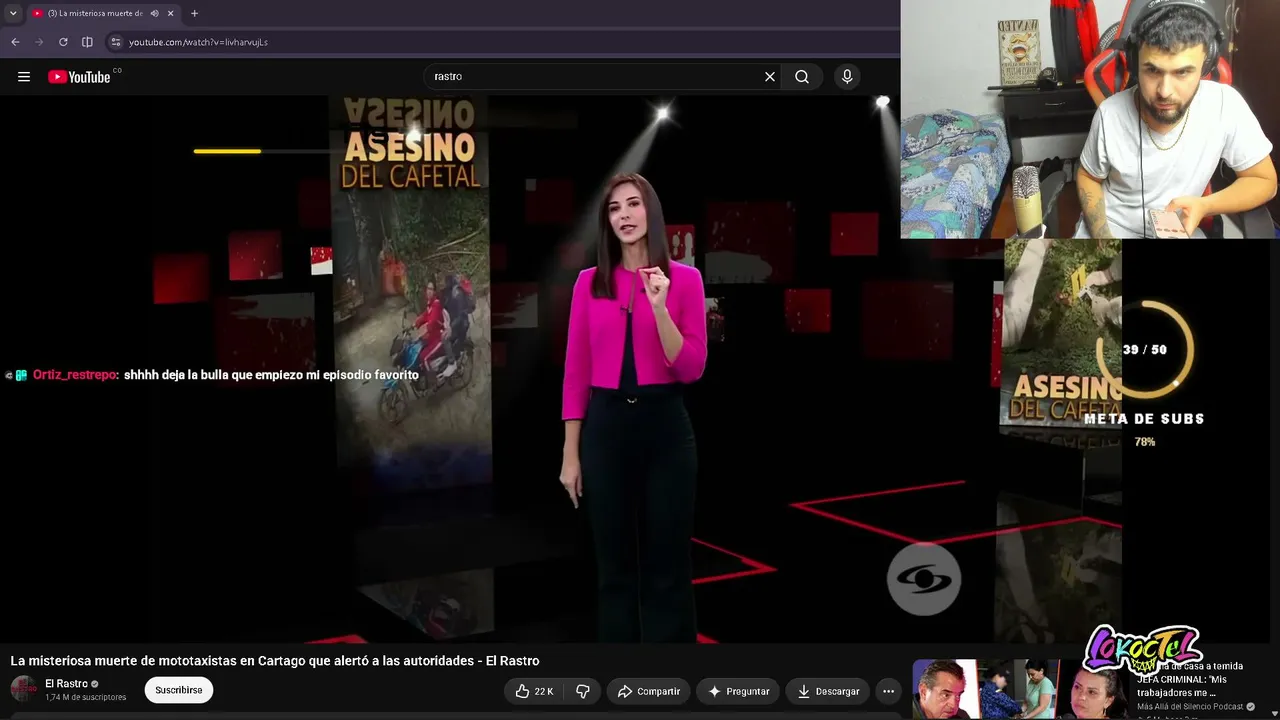This screenshot has width=1280, height=720.
Task: Subscribe with the Suscribirse button
Action: pos(179,690)
